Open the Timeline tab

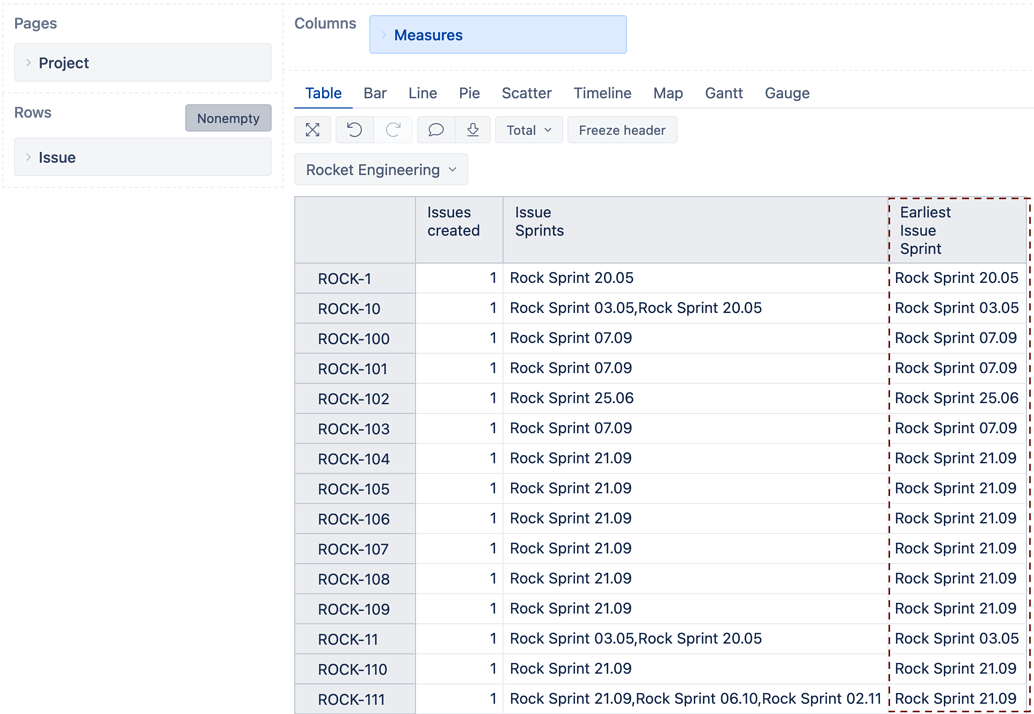click(602, 93)
